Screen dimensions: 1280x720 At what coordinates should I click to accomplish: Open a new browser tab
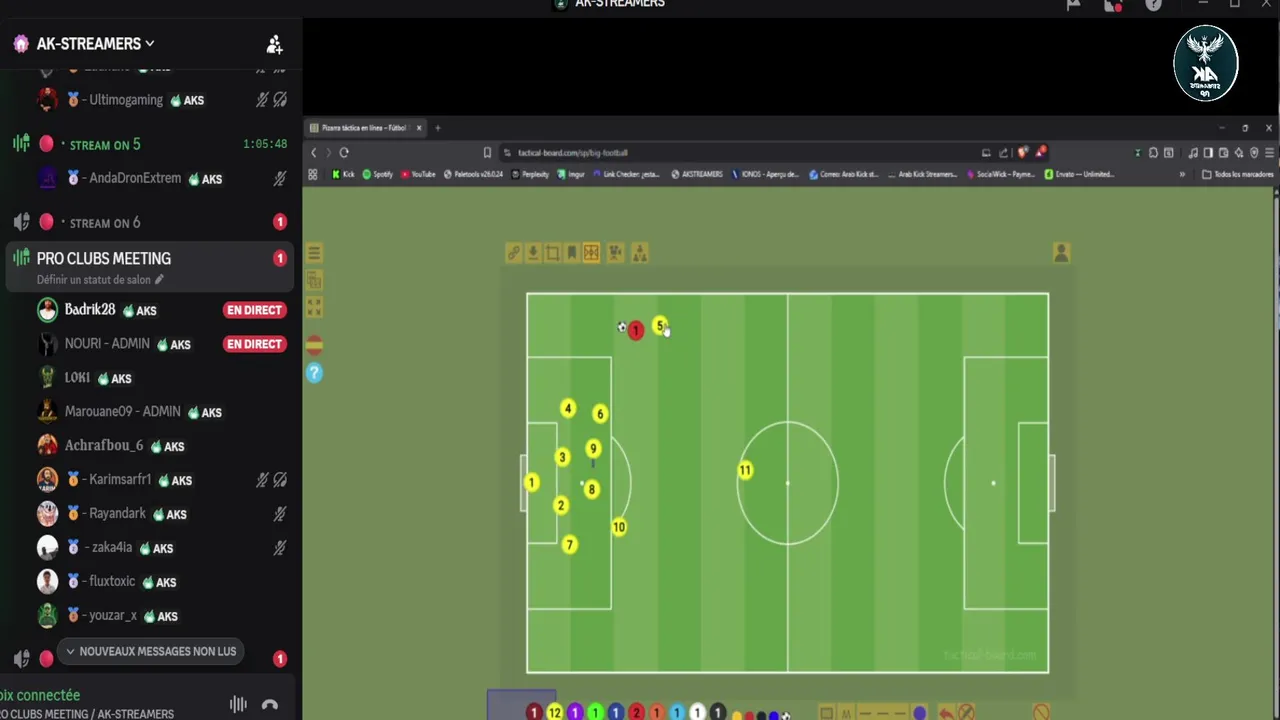(x=437, y=128)
